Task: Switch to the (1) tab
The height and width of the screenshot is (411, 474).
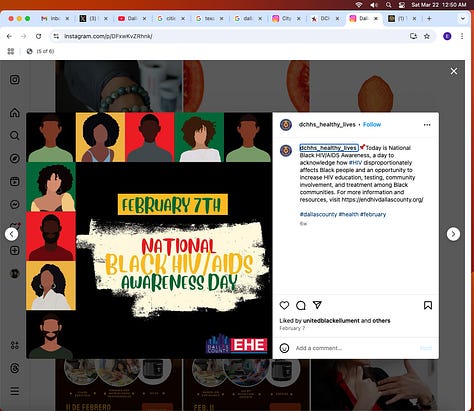Action: point(402,19)
